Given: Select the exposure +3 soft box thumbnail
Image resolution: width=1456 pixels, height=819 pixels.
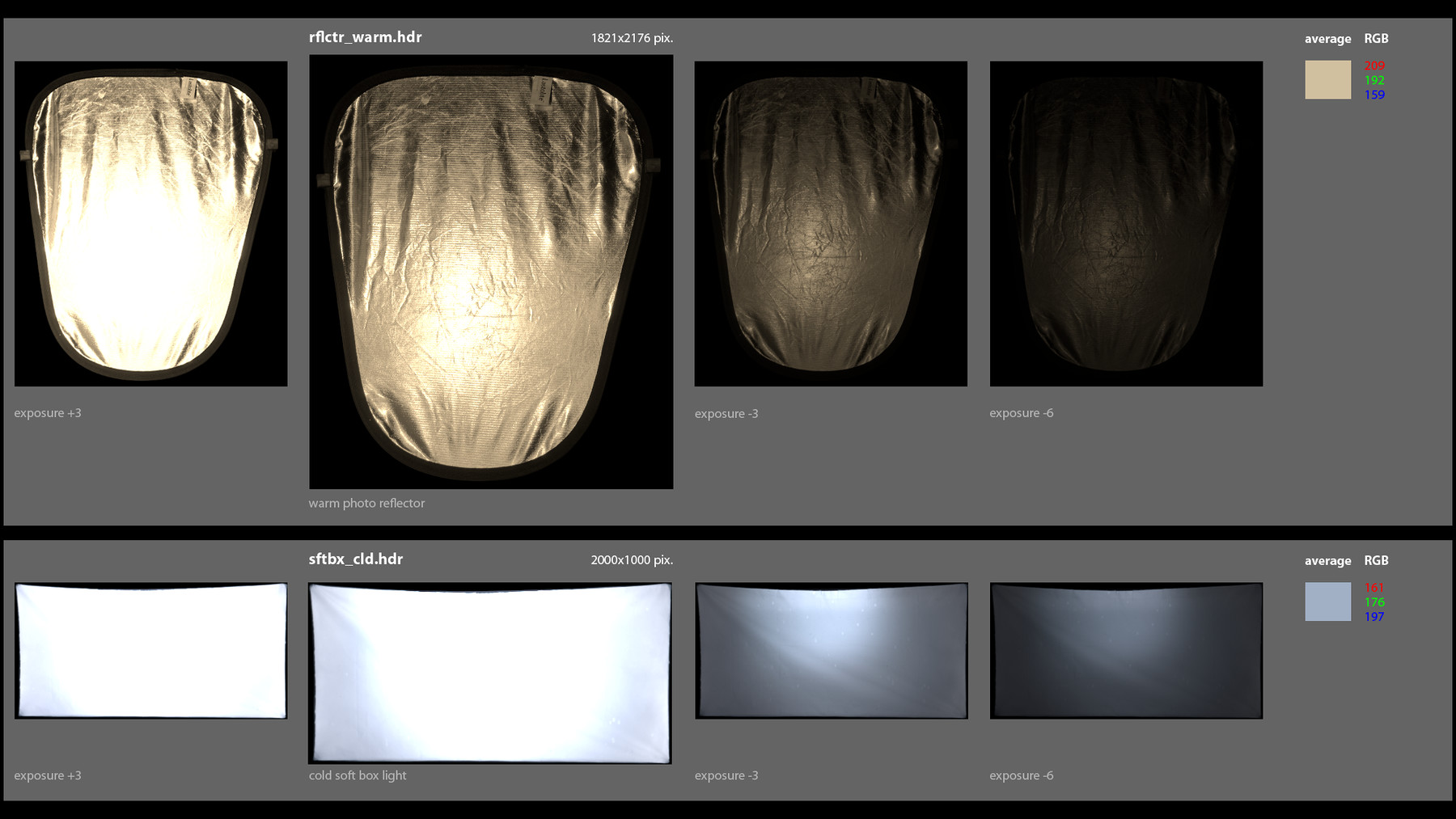Looking at the screenshot, I should point(150,651).
